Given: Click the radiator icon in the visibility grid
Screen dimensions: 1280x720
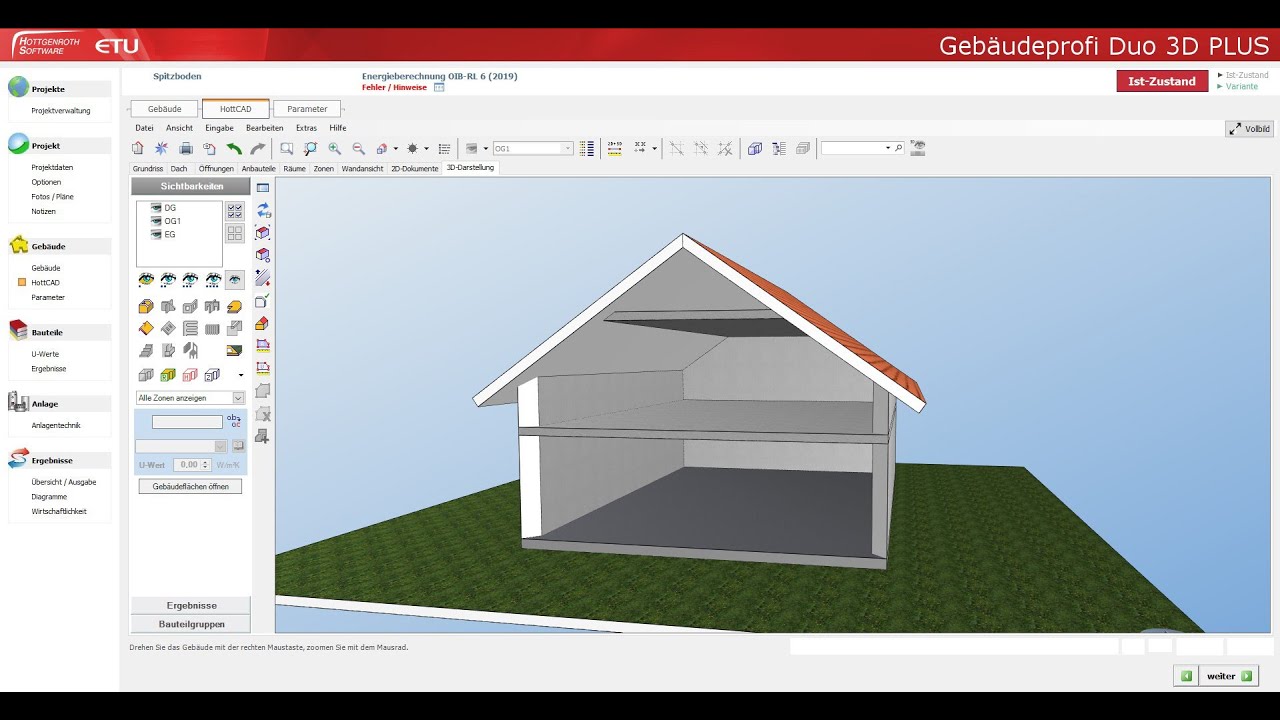Looking at the screenshot, I should tap(212, 328).
